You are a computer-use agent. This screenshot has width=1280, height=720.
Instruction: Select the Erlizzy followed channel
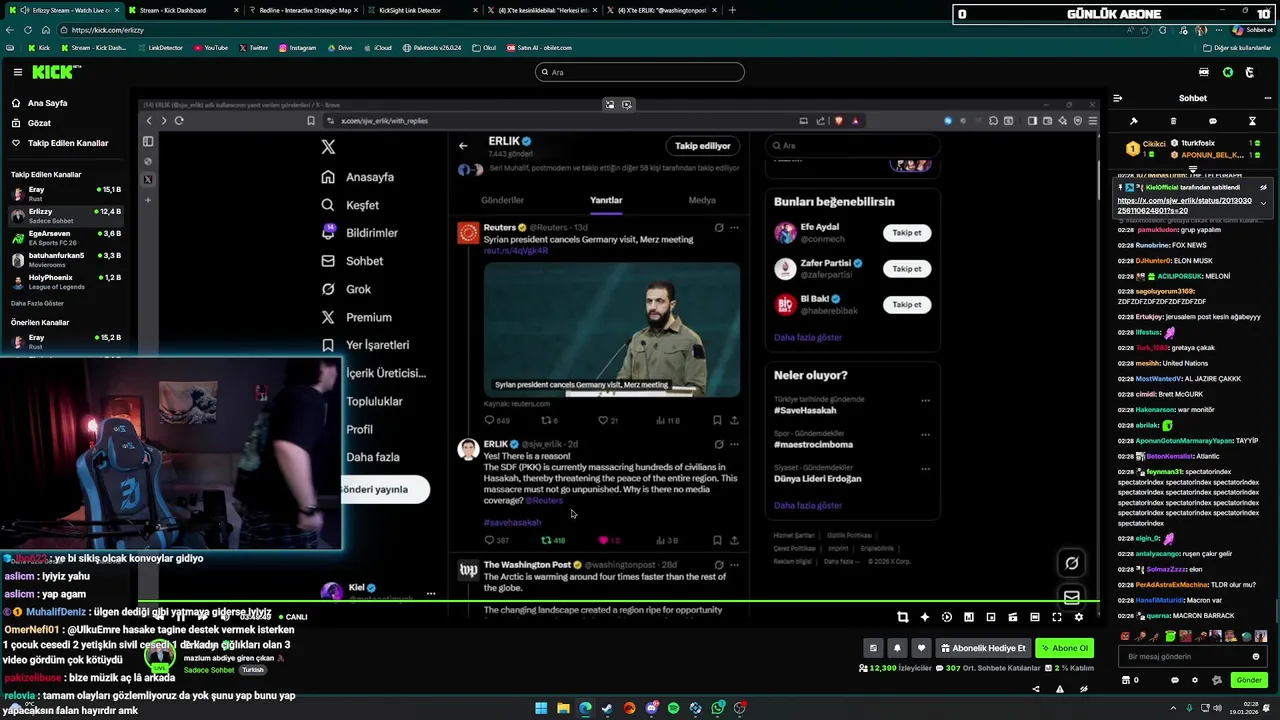(x=65, y=214)
